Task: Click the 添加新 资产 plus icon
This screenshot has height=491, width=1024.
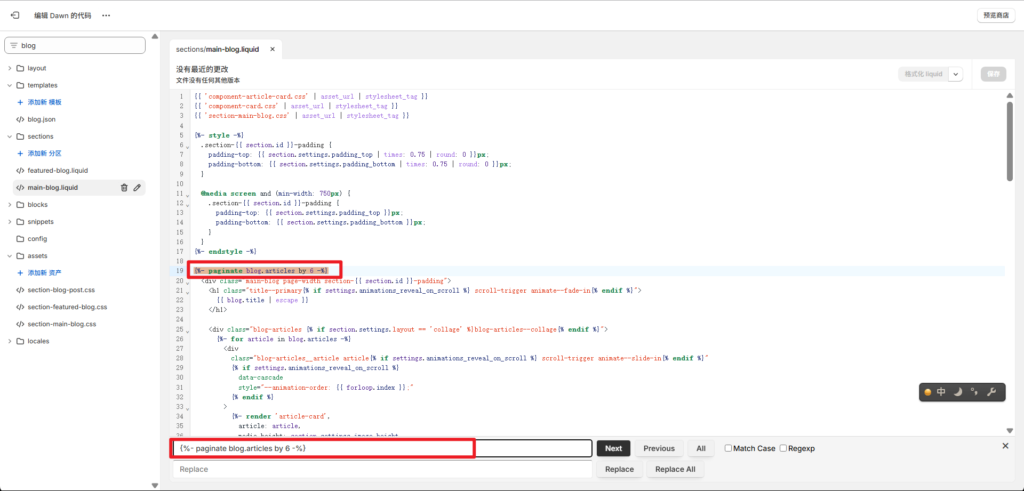Action: click(20, 272)
